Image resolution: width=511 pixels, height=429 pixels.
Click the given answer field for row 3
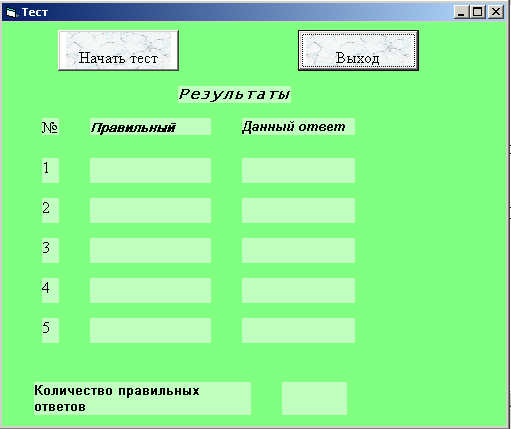click(298, 251)
